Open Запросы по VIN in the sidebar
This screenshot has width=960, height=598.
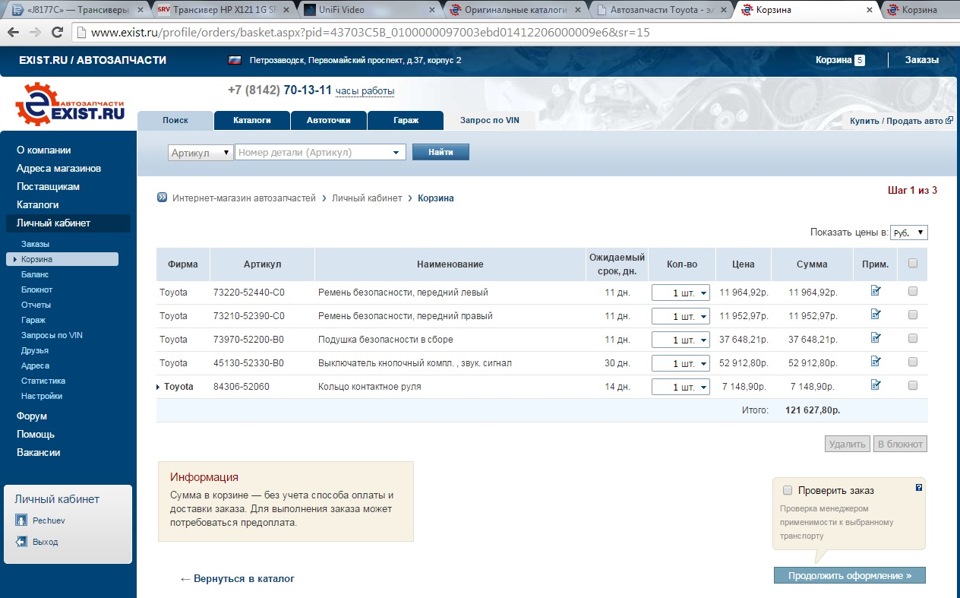51,335
